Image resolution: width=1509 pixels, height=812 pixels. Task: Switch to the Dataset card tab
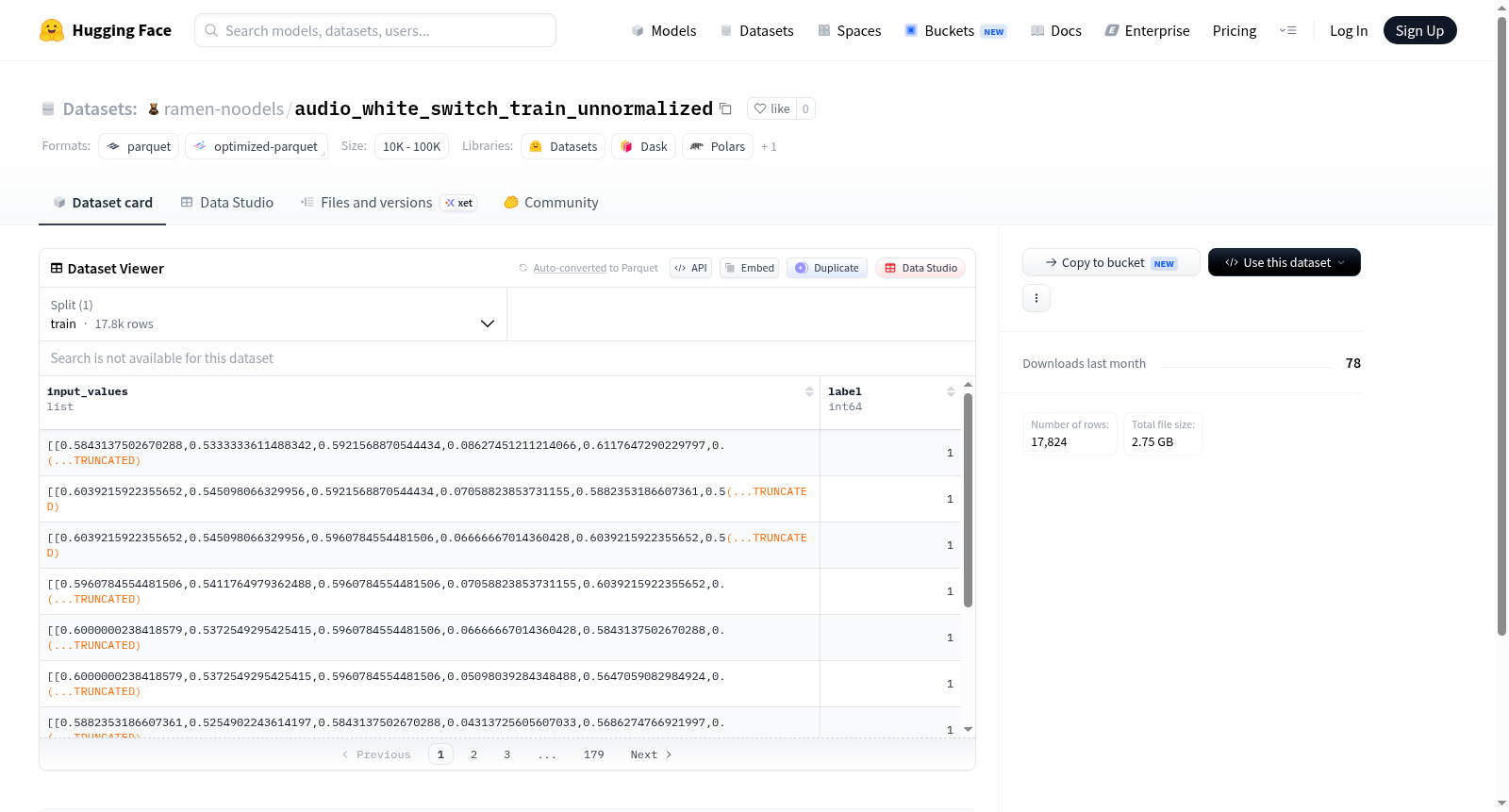(103, 203)
